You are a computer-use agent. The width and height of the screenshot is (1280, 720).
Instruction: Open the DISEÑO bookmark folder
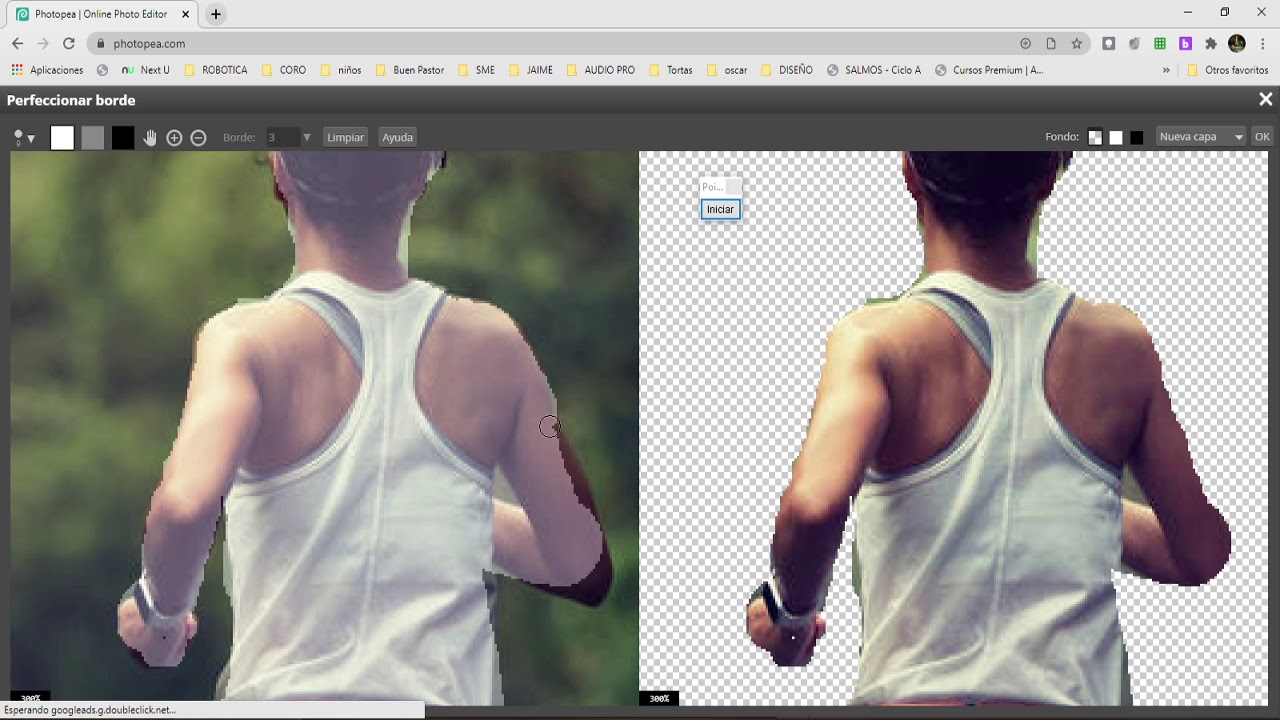click(x=787, y=70)
